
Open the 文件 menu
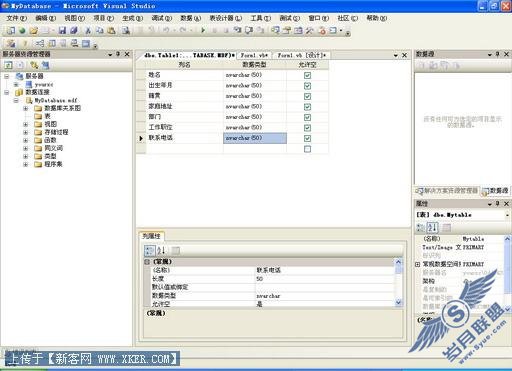(x=16, y=18)
